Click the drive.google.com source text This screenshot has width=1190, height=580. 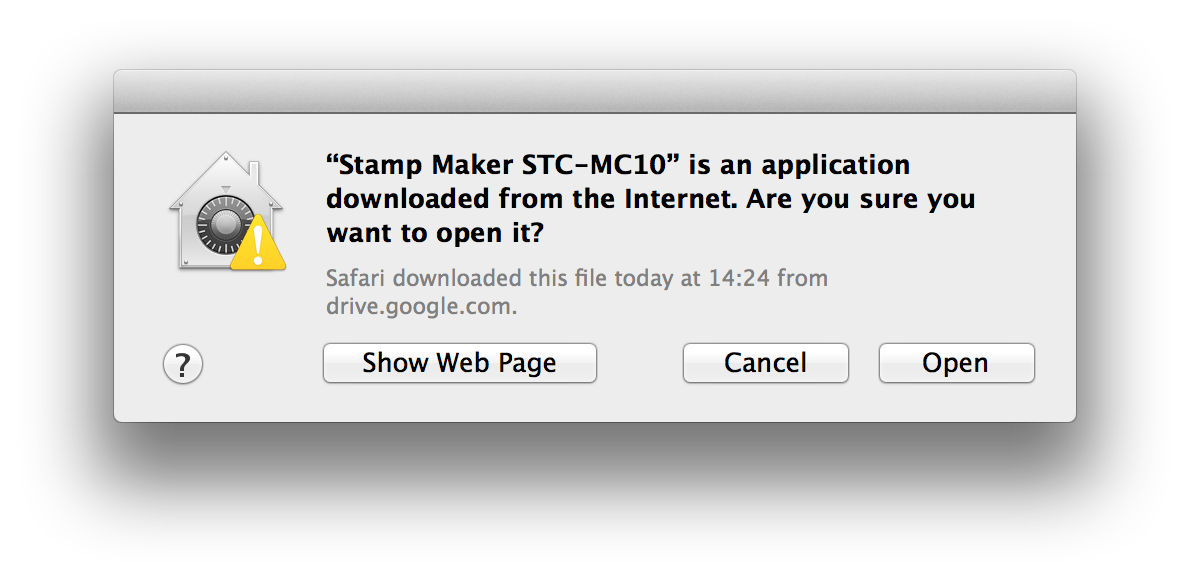[x=422, y=307]
